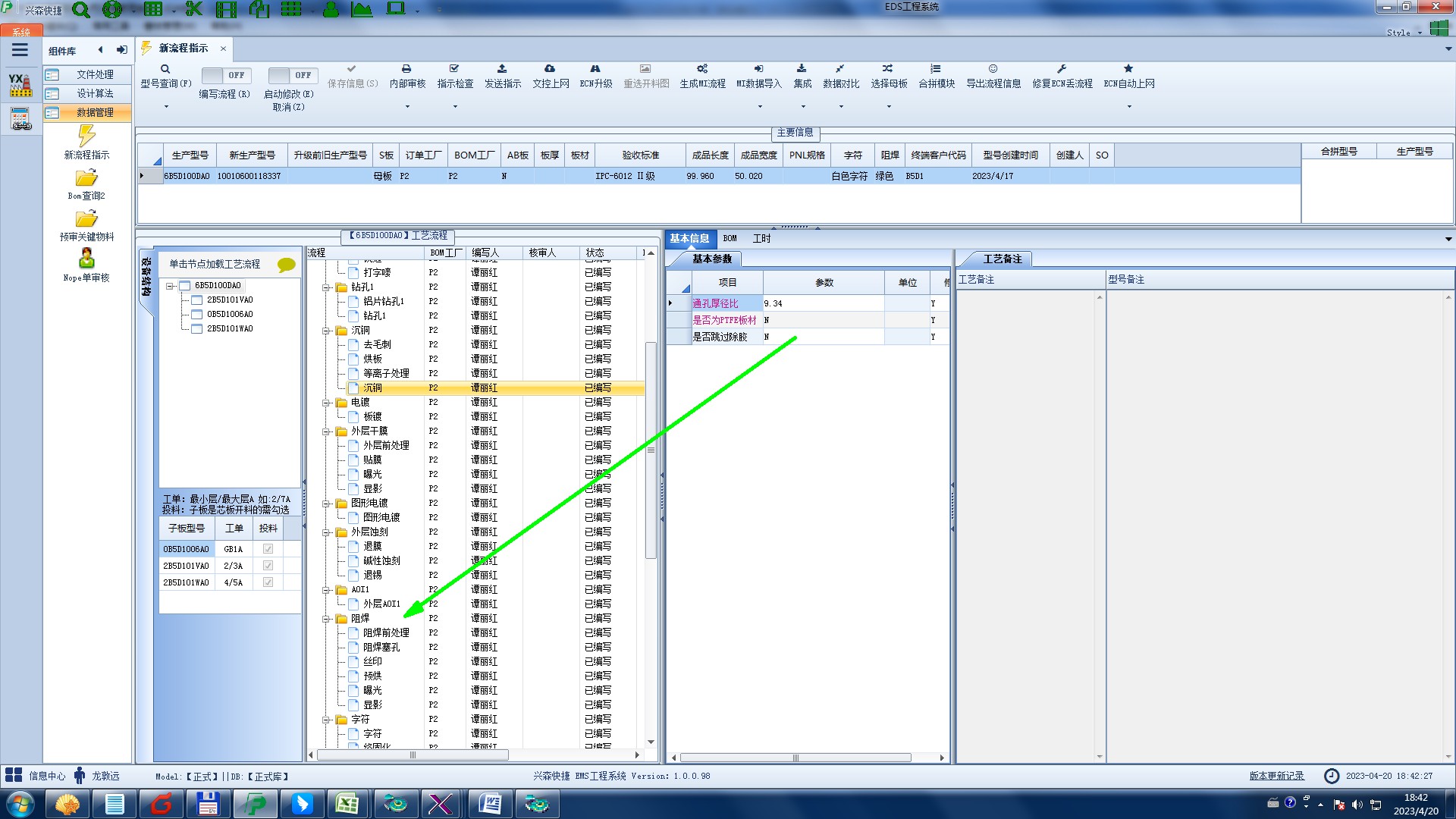Click the 生成MI流程 gears icon
The width and height of the screenshot is (1456, 819).
click(x=702, y=69)
